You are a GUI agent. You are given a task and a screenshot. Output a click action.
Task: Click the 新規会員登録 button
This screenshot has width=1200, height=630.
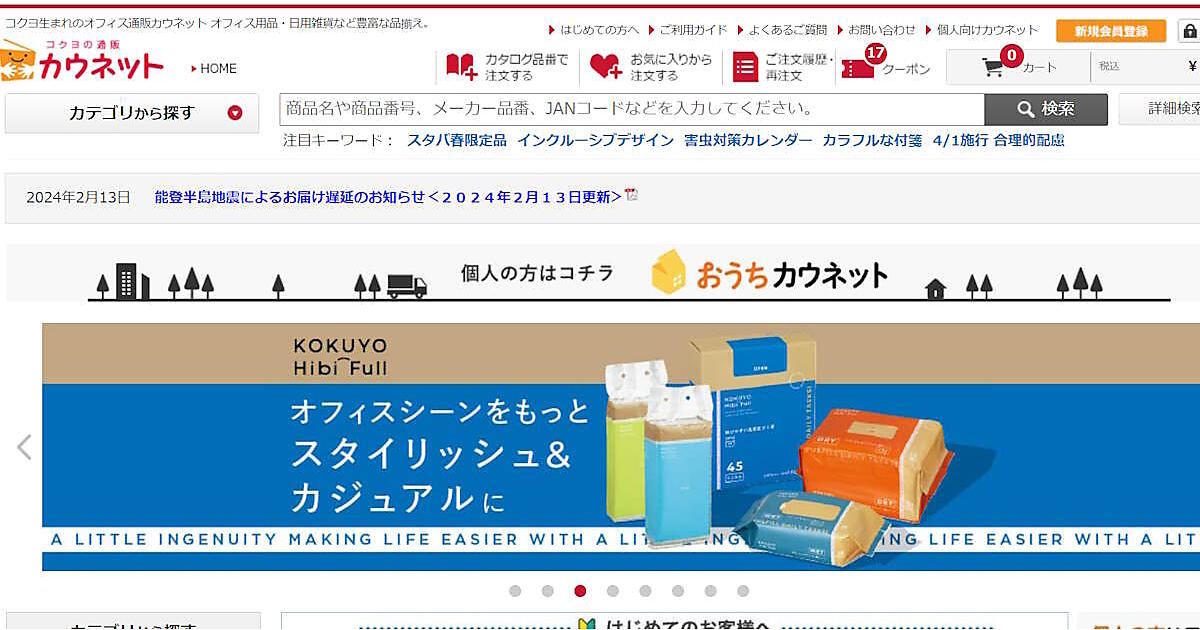click(1111, 31)
